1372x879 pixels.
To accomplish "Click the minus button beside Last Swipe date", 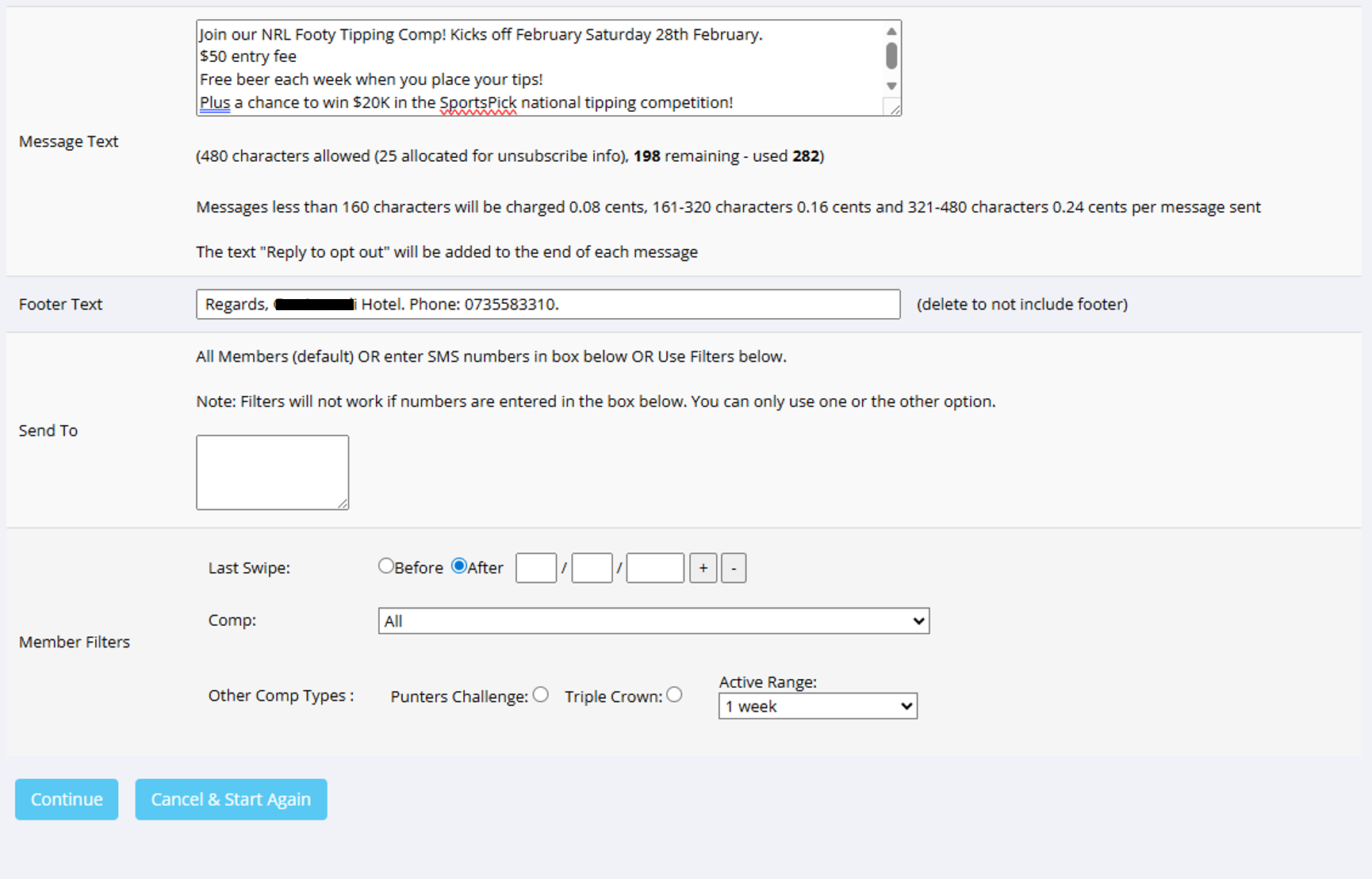I will (x=734, y=568).
